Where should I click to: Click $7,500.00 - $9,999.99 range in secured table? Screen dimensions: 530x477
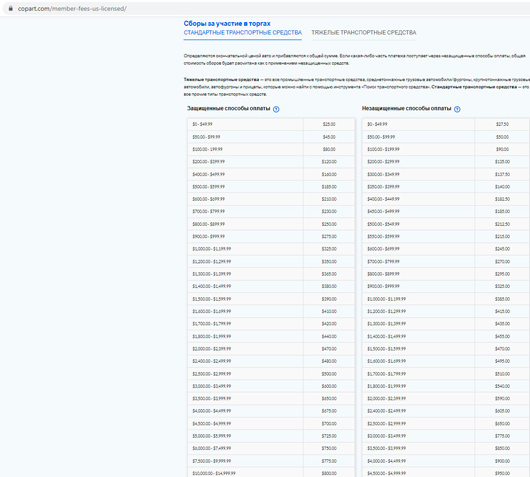[x=212, y=461]
